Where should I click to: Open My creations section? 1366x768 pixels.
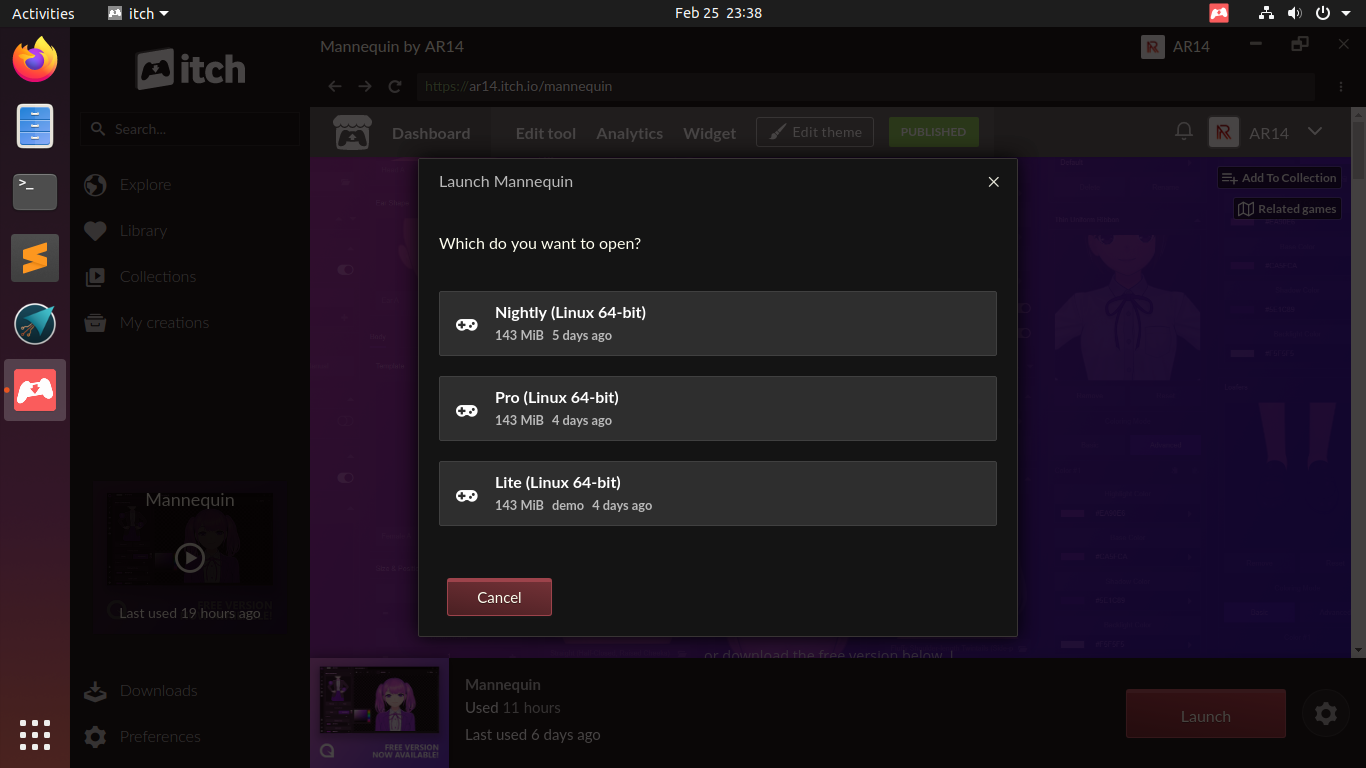point(164,323)
